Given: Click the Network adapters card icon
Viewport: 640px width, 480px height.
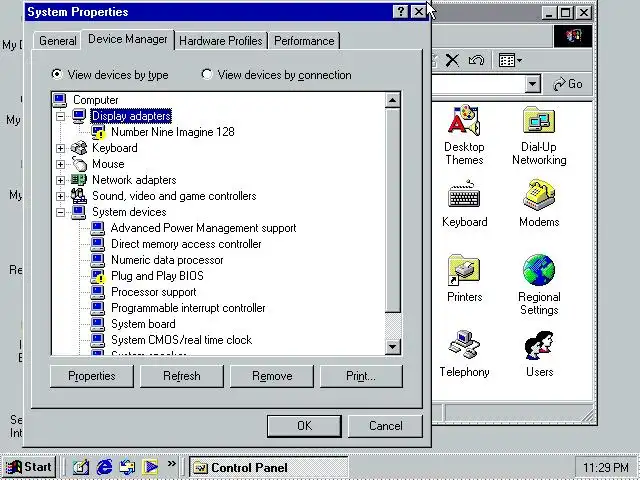Looking at the screenshot, I should pyautogui.click(x=79, y=180).
